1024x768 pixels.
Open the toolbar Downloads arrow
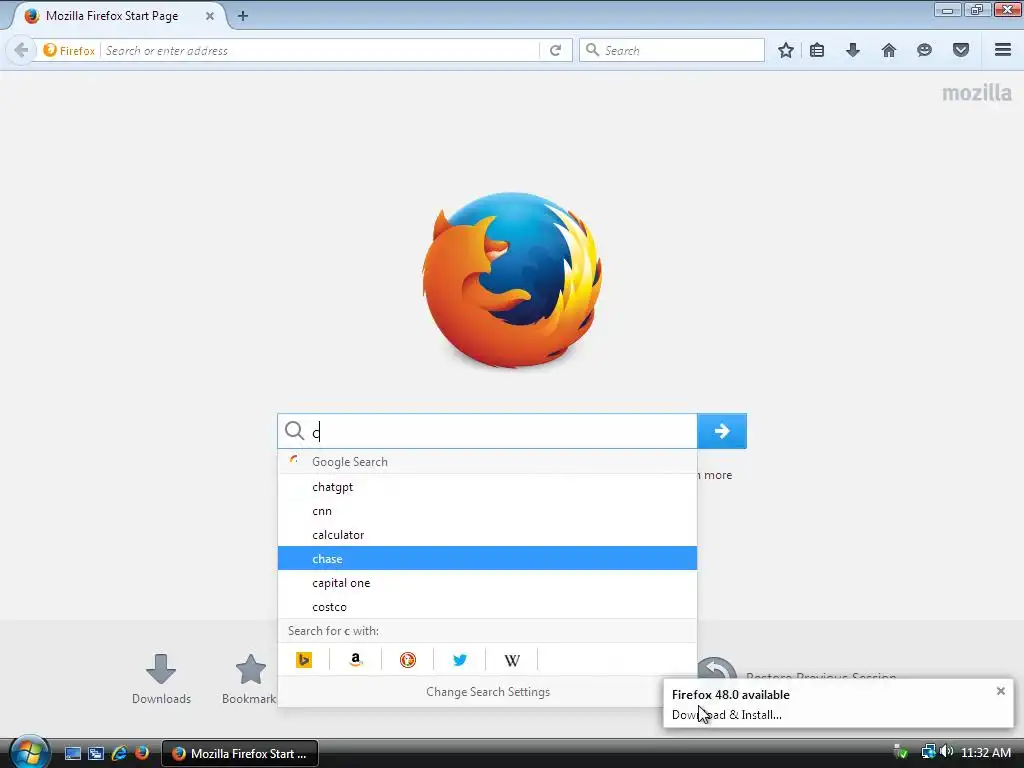pyautogui.click(x=853, y=50)
